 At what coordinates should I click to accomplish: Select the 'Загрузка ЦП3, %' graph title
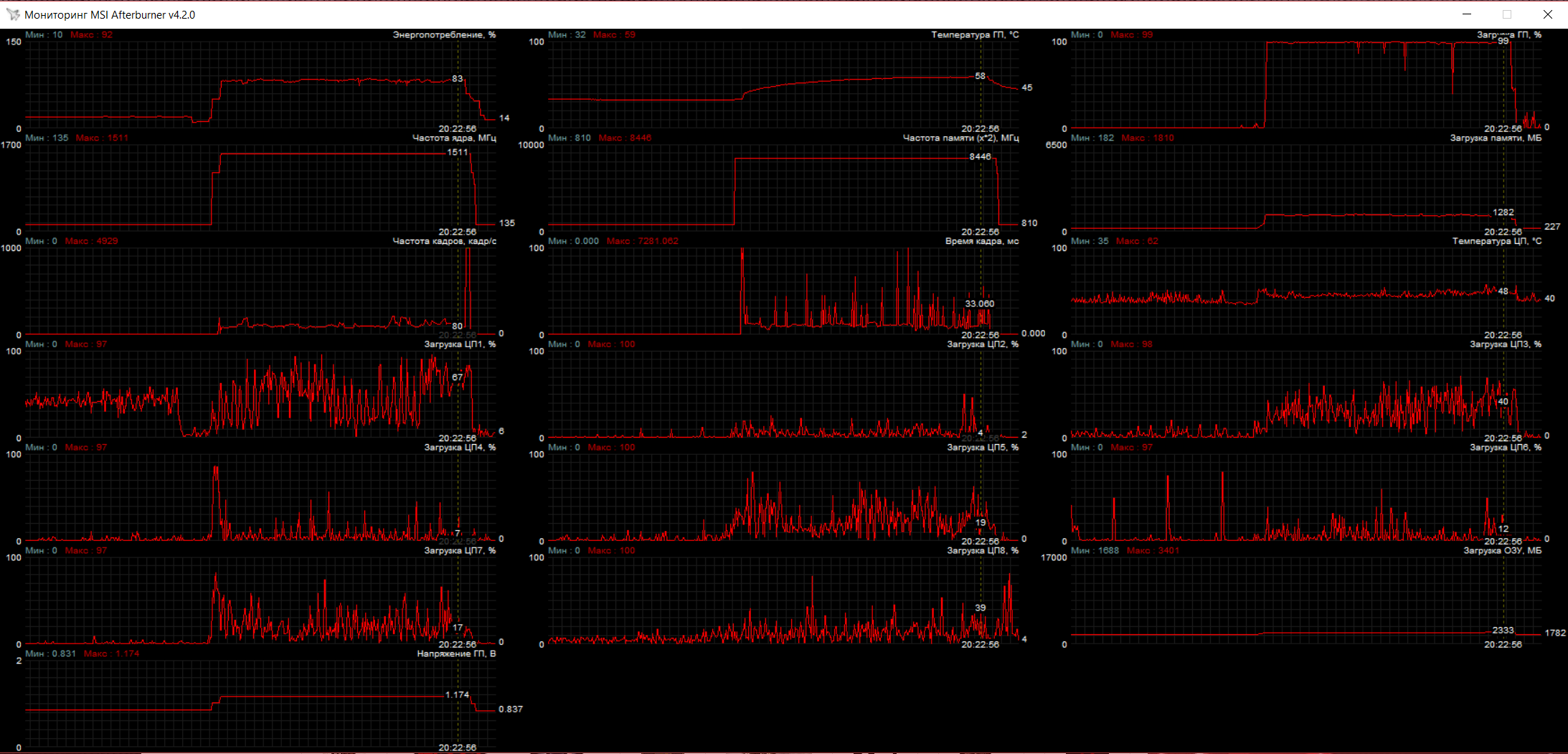pos(1506,344)
